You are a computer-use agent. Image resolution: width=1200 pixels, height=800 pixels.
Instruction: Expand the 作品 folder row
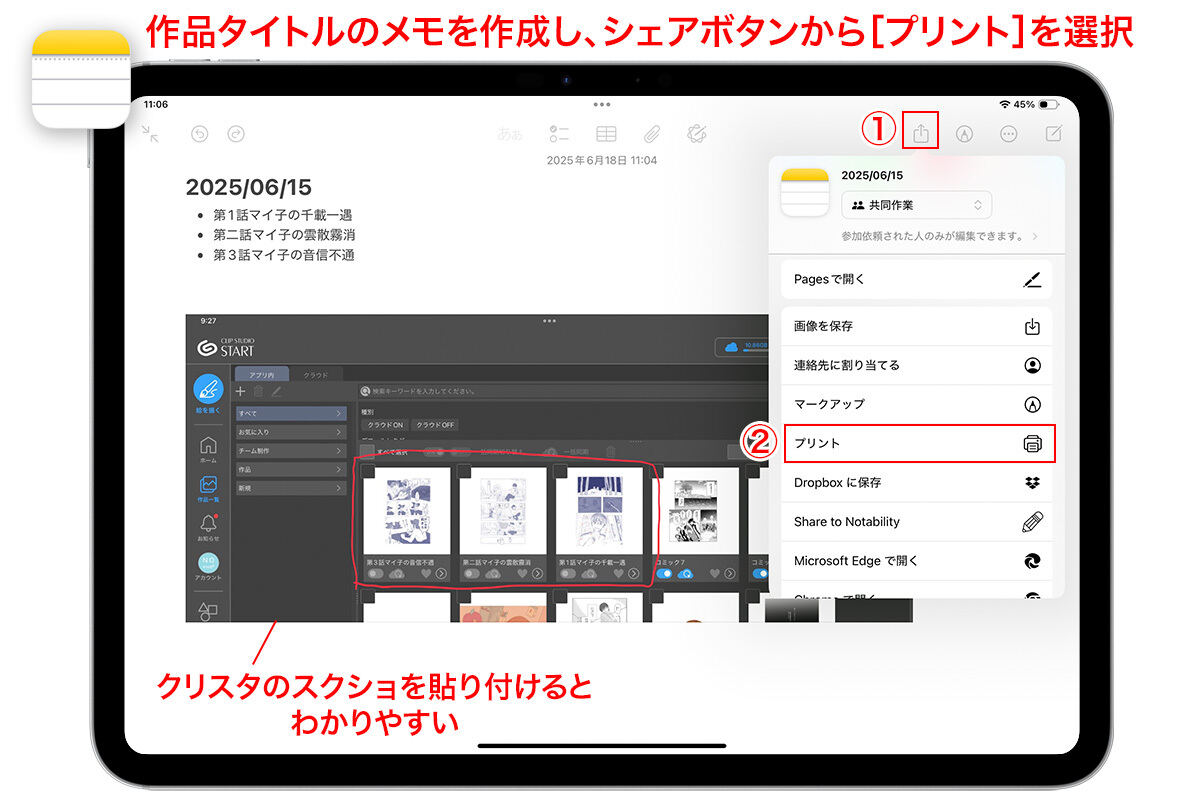click(x=290, y=469)
